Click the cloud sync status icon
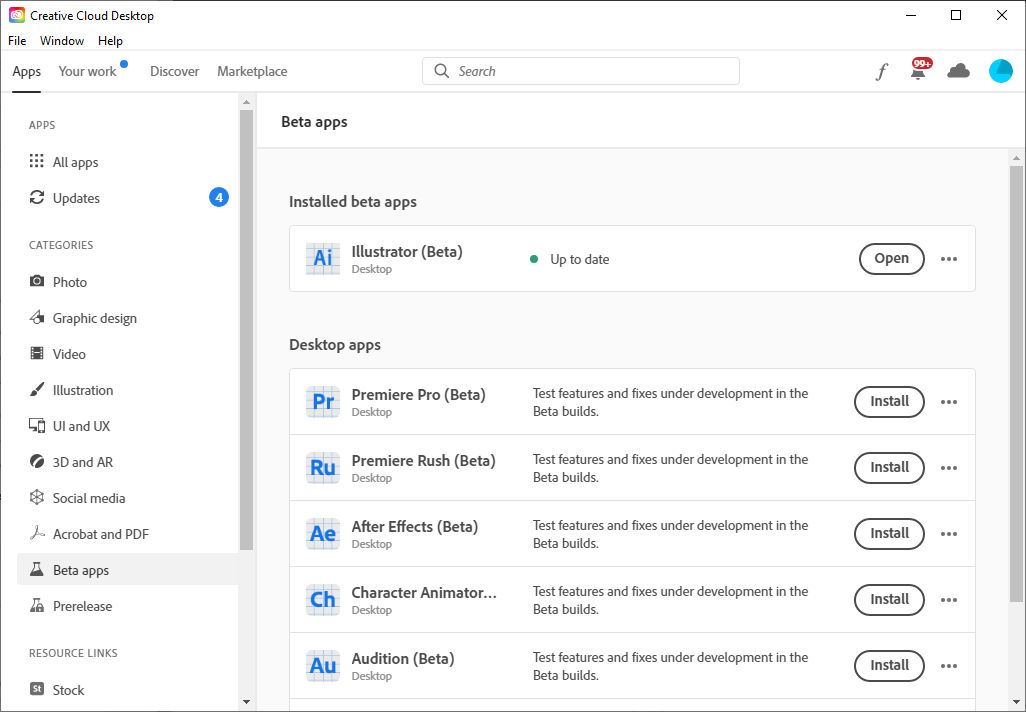 958,71
